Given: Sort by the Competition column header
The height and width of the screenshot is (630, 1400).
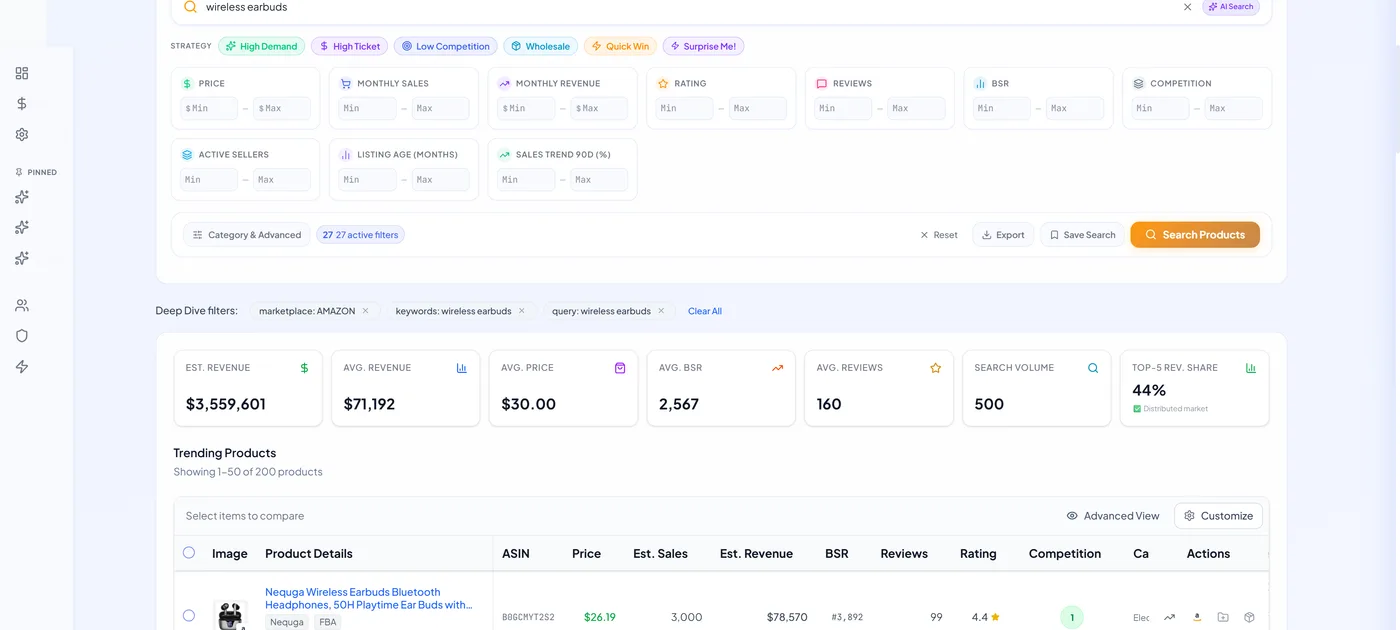Looking at the screenshot, I should pos(1065,553).
